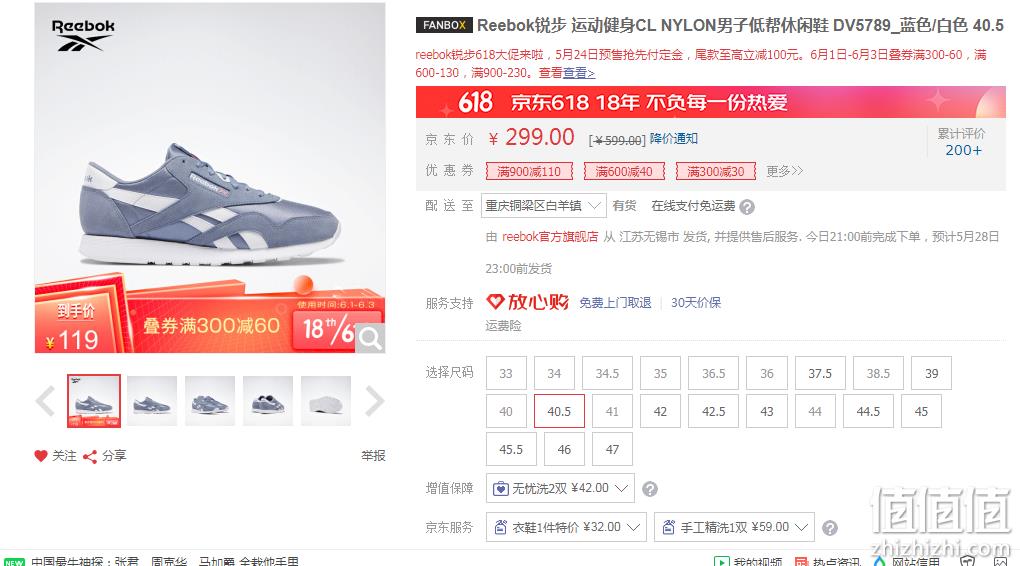
Task: Click 更多>> to view more coupons
Action: [785, 170]
